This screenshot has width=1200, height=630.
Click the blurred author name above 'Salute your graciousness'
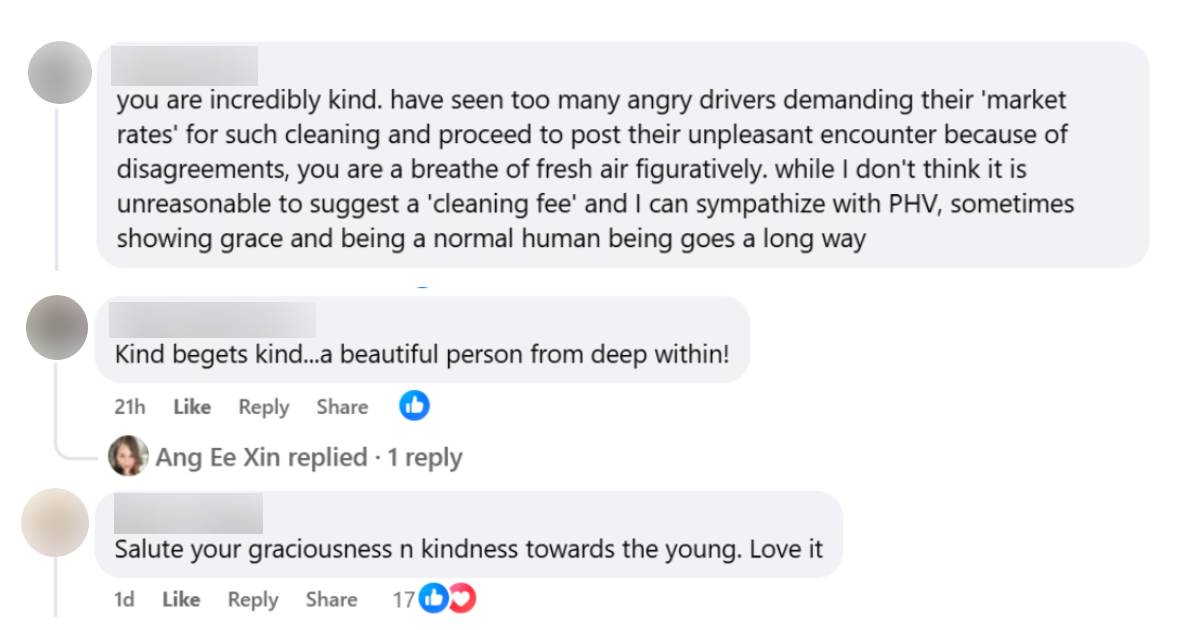click(x=188, y=514)
